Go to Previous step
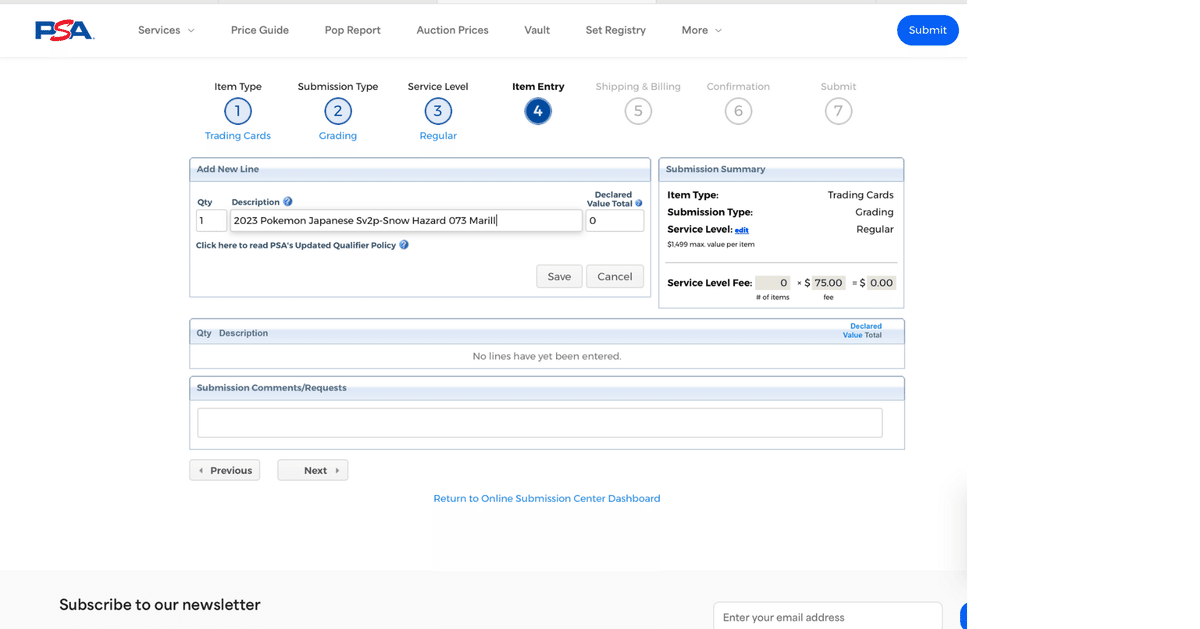The height and width of the screenshot is (629, 1200). [x=225, y=470]
